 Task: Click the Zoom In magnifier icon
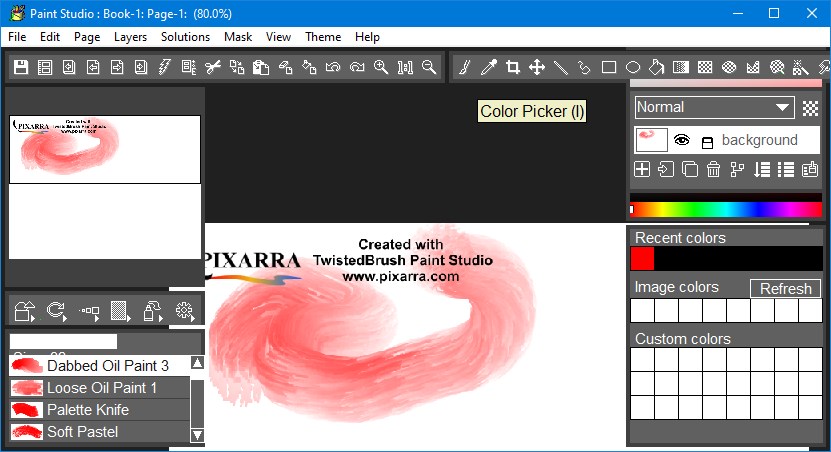coord(381,67)
